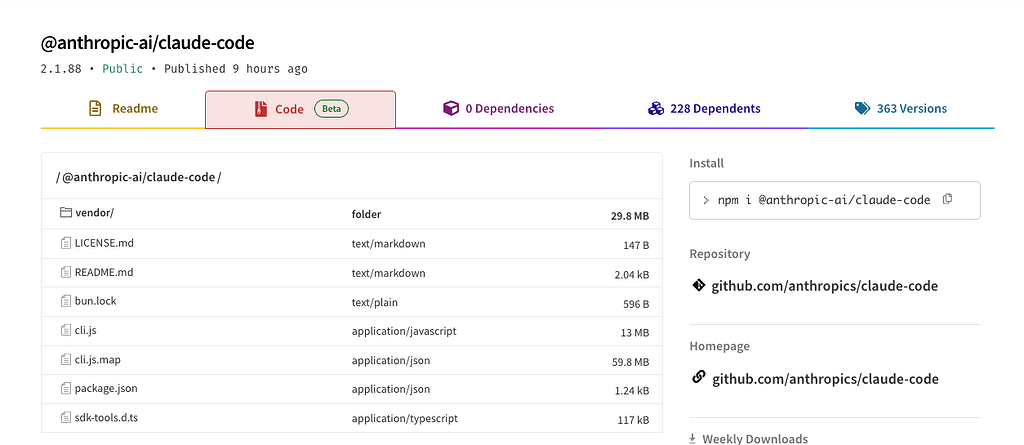Image resolution: width=1024 pixels, height=445 pixels.
Task: Open the vendor/ folder
Action: [95, 213]
